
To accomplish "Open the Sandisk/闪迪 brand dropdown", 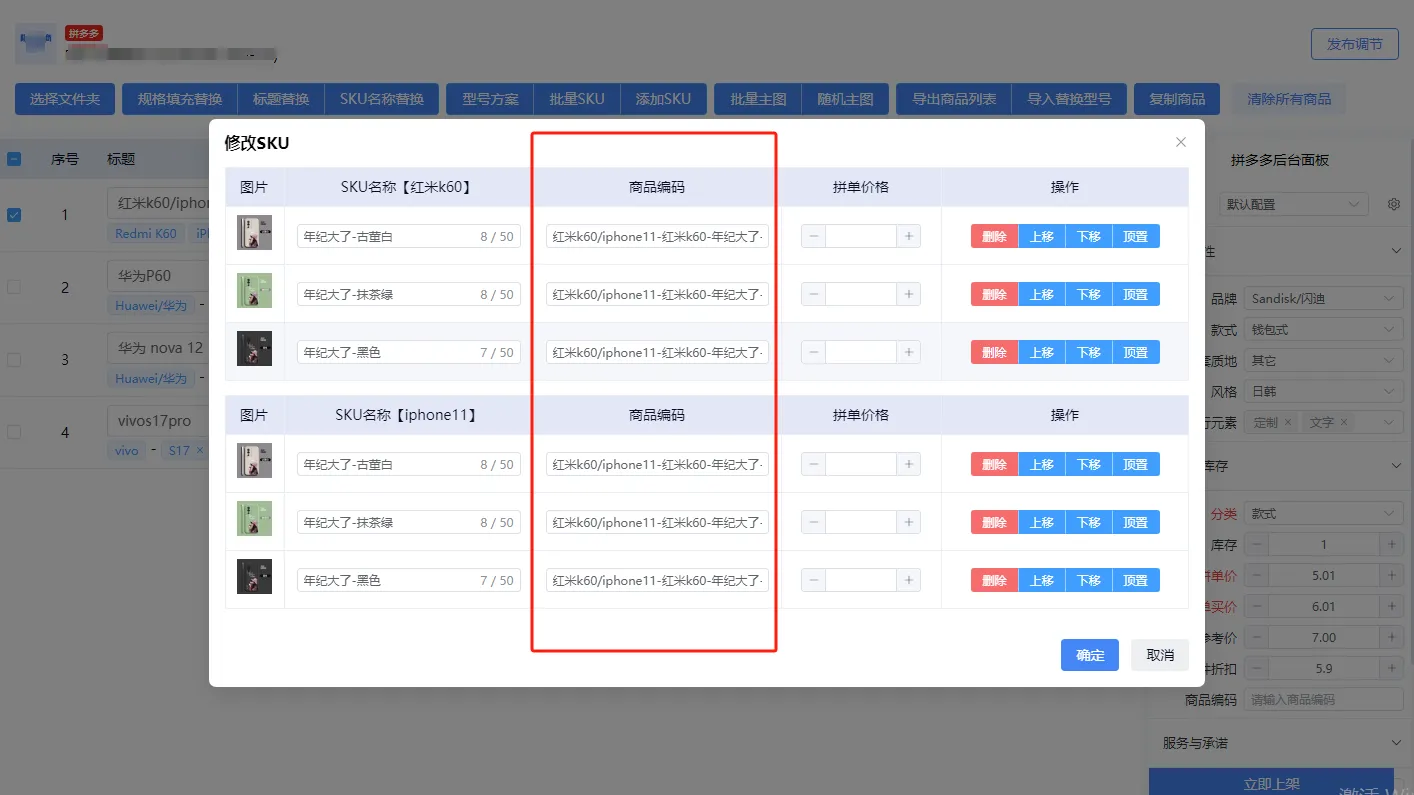I will tap(1322, 298).
